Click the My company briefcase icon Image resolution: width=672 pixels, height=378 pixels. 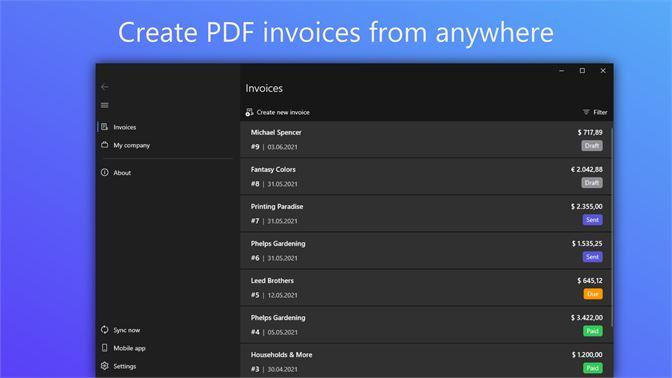pos(105,145)
